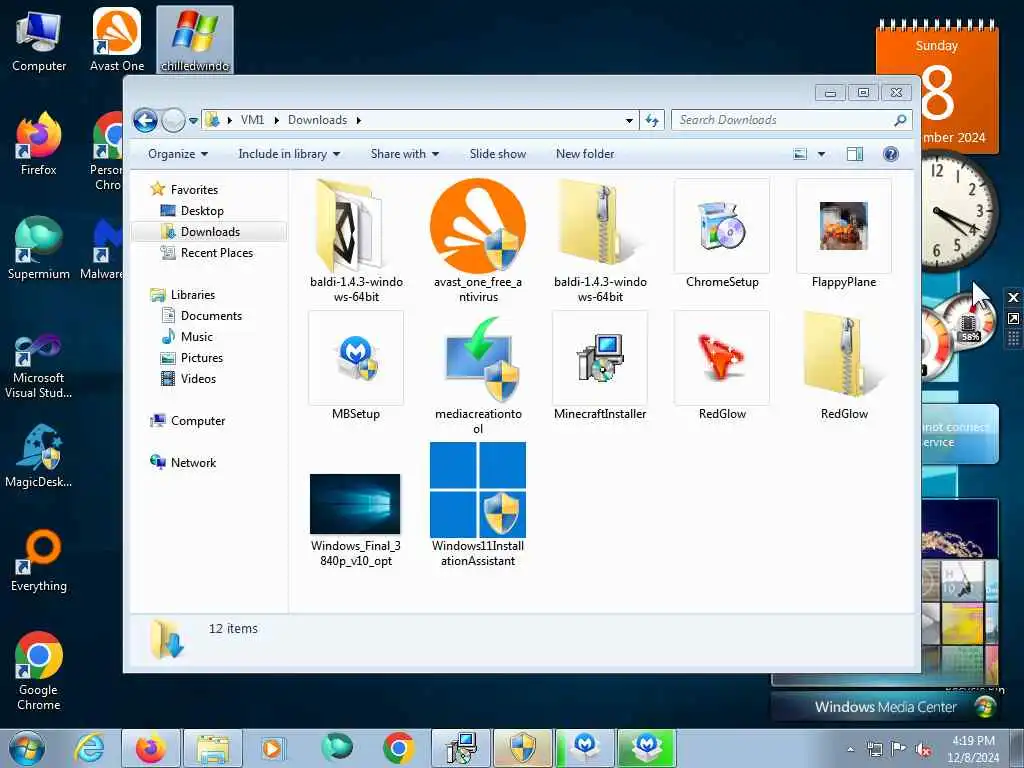Open the more view options dropdown arrow
The width and height of the screenshot is (1024, 768).
point(822,154)
